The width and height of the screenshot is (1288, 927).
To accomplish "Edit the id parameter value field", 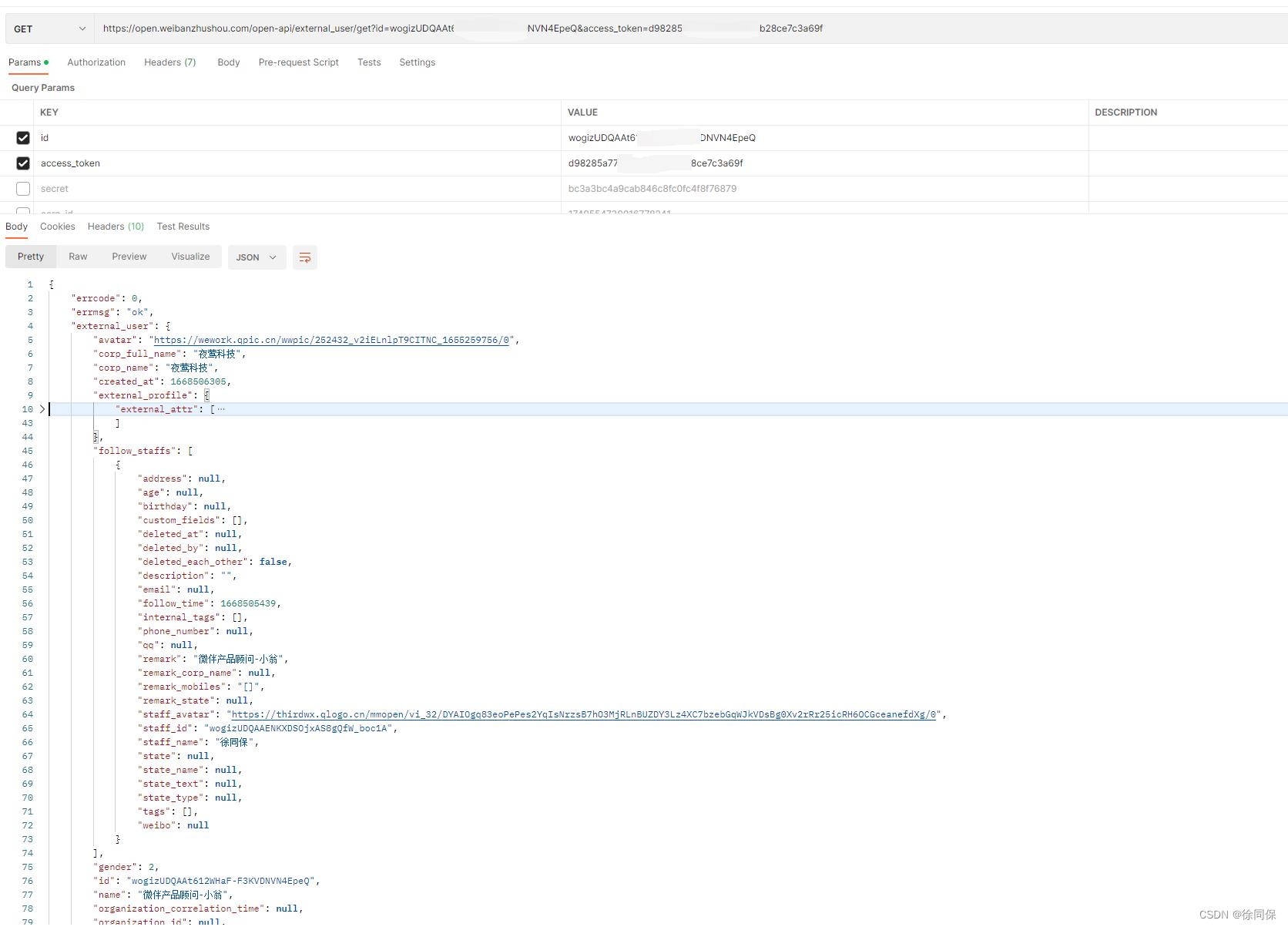I will tap(824, 138).
